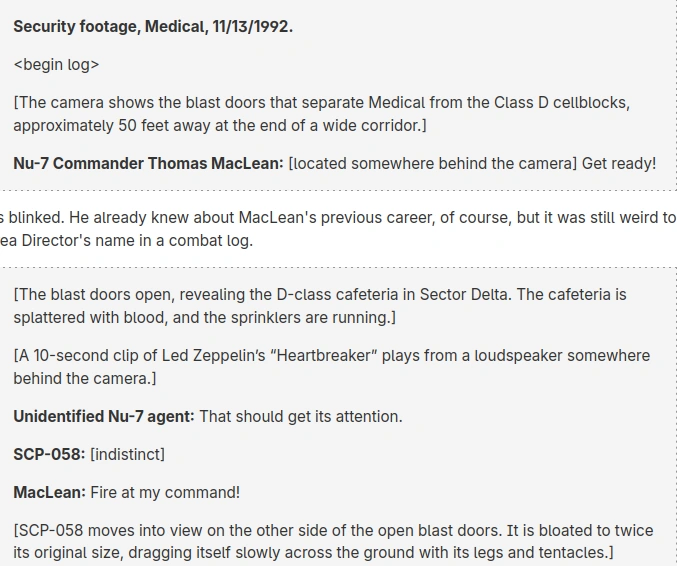Click the date 11/13/1992 in the heading

tap(251, 27)
